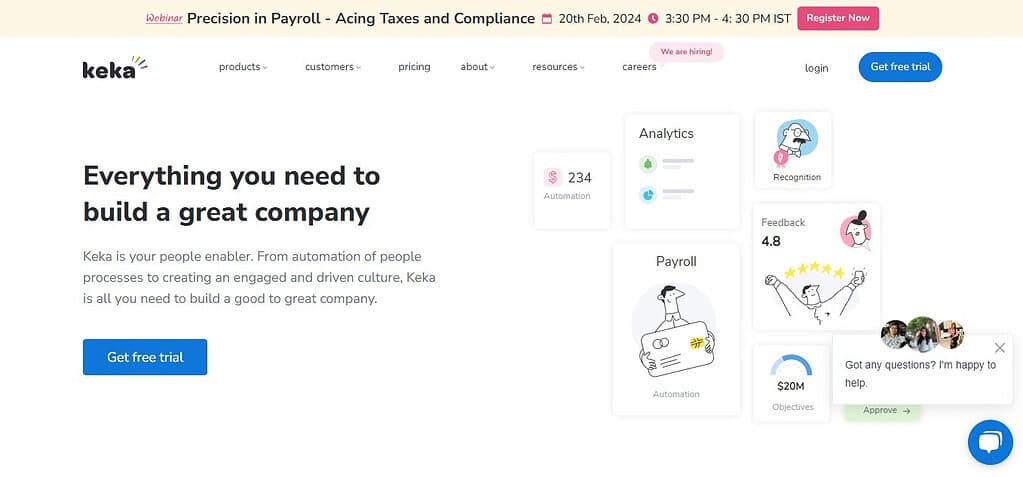Click the Webinar label in the banner
The width and height of the screenshot is (1023, 477).
(164, 18)
